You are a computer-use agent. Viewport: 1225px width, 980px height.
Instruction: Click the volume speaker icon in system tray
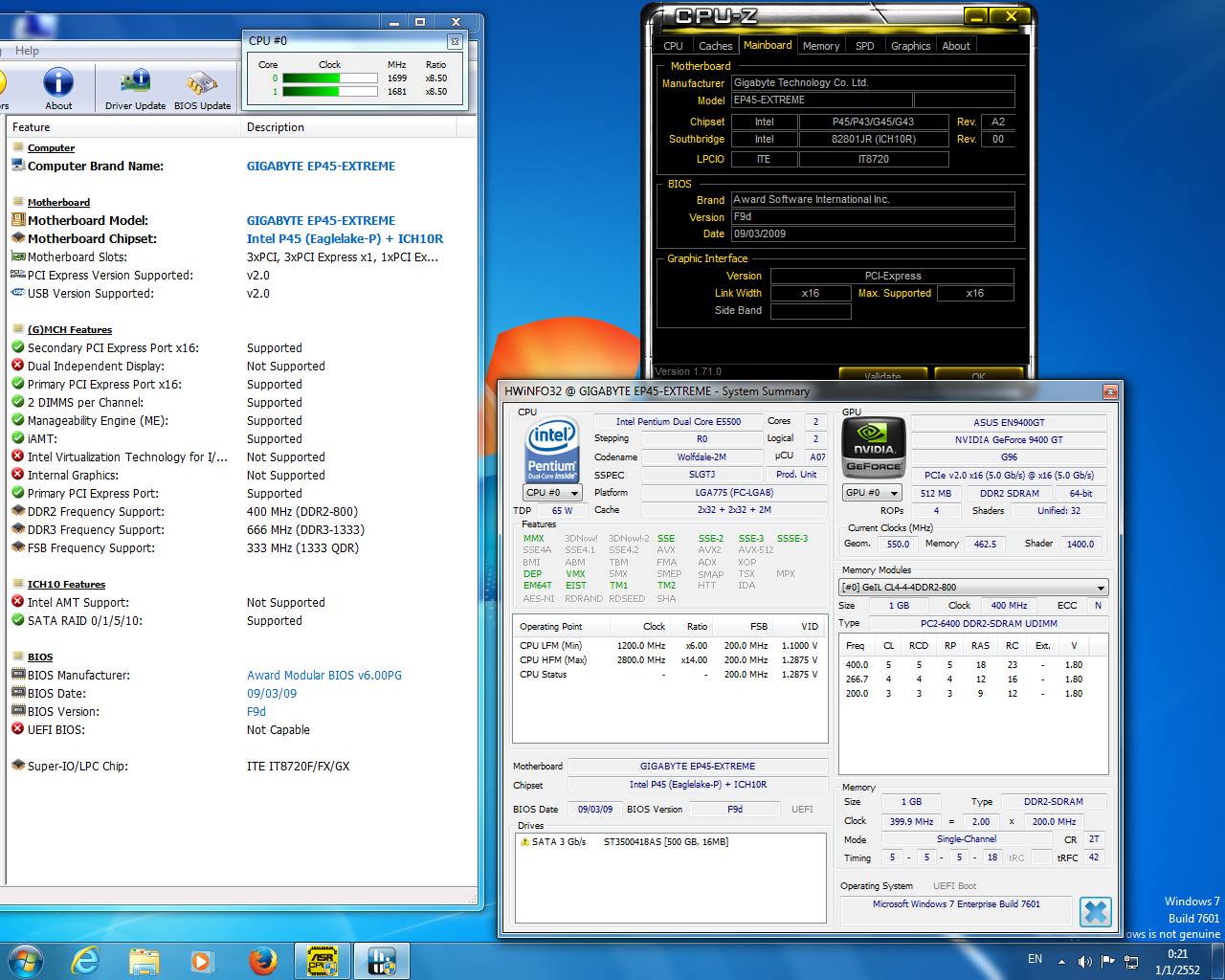coord(1084,961)
